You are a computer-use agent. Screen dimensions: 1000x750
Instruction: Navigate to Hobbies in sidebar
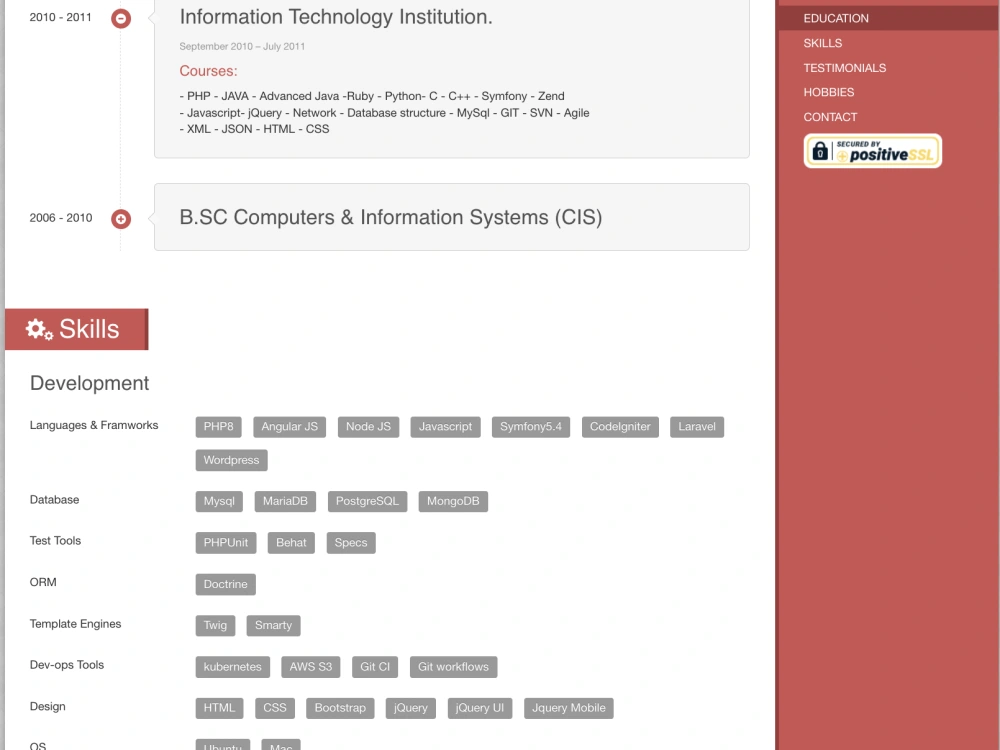point(828,92)
